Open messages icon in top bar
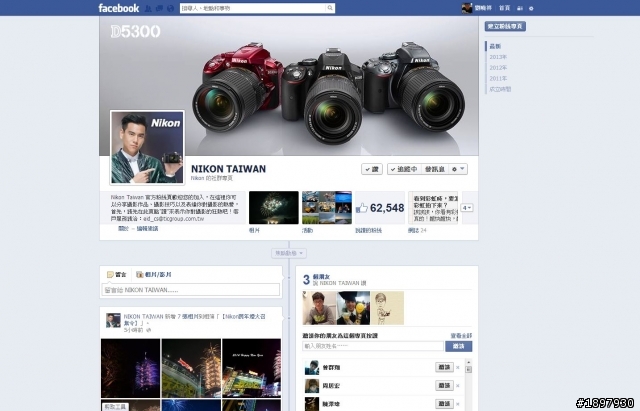 pos(159,8)
